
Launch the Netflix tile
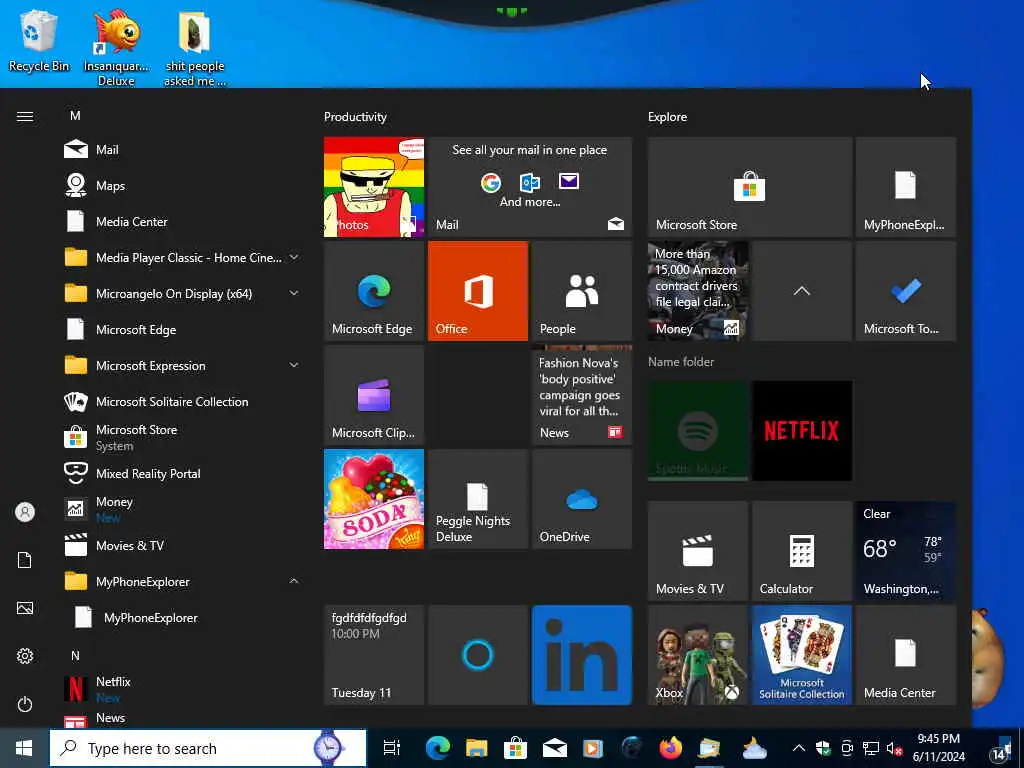(x=802, y=431)
